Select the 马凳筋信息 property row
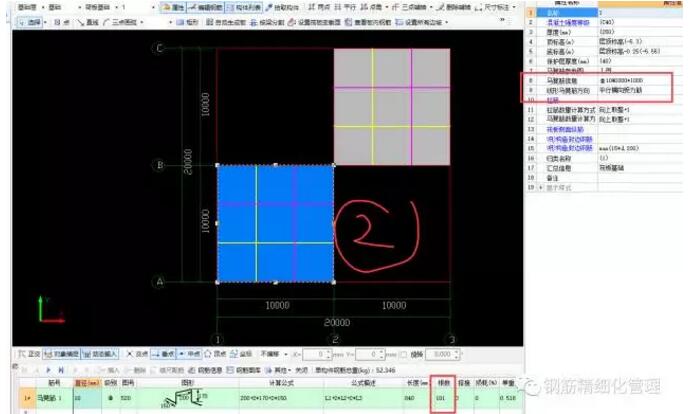The height and width of the screenshot is (414, 693). point(558,79)
